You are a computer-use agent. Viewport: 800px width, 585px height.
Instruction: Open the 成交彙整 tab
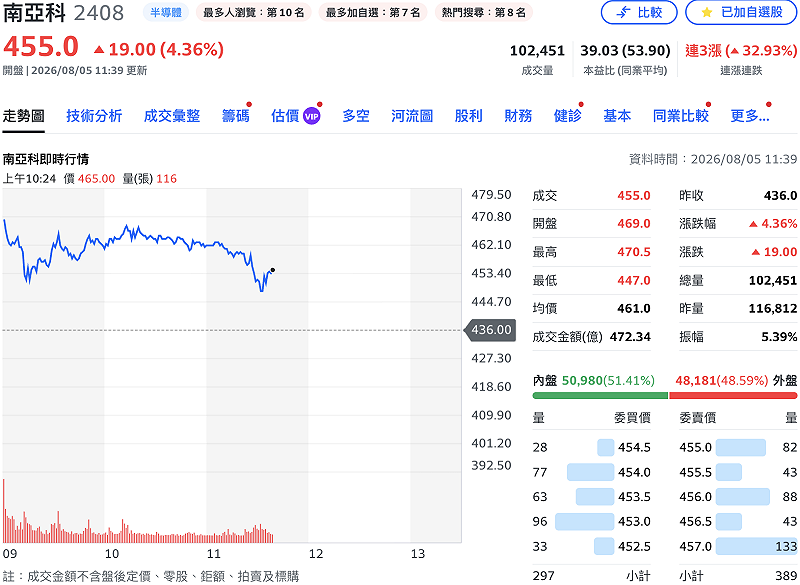pos(172,116)
